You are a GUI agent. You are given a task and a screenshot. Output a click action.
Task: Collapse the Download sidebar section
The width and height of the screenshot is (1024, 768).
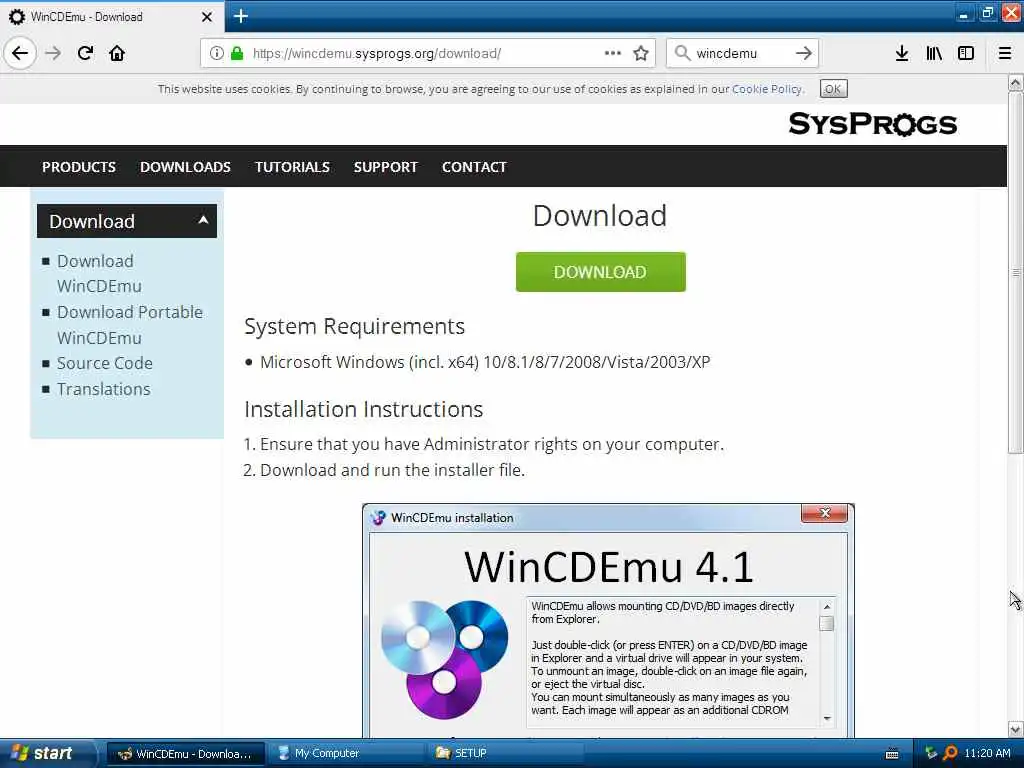coord(127,221)
